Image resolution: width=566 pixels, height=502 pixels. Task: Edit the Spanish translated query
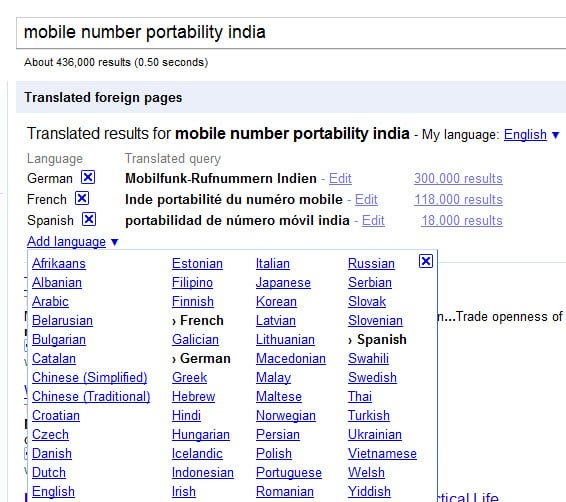[x=373, y=220]
